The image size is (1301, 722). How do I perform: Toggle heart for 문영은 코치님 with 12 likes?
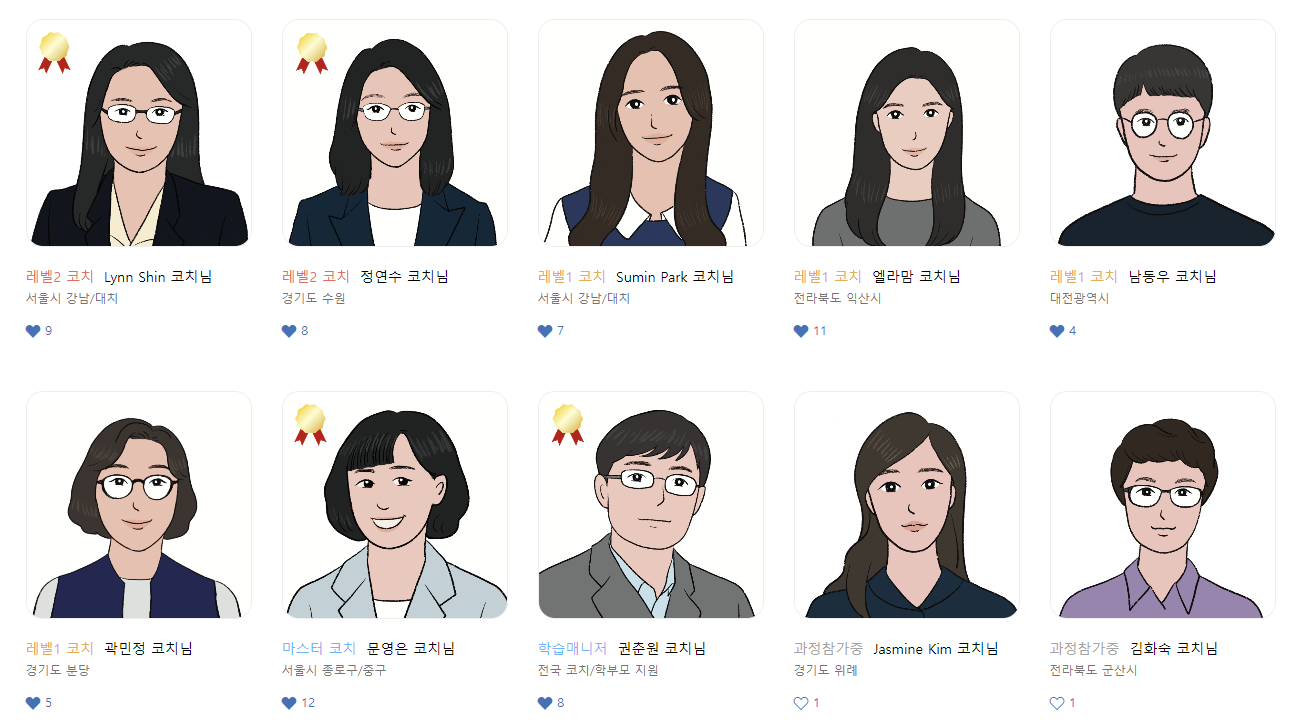[289, 703]
